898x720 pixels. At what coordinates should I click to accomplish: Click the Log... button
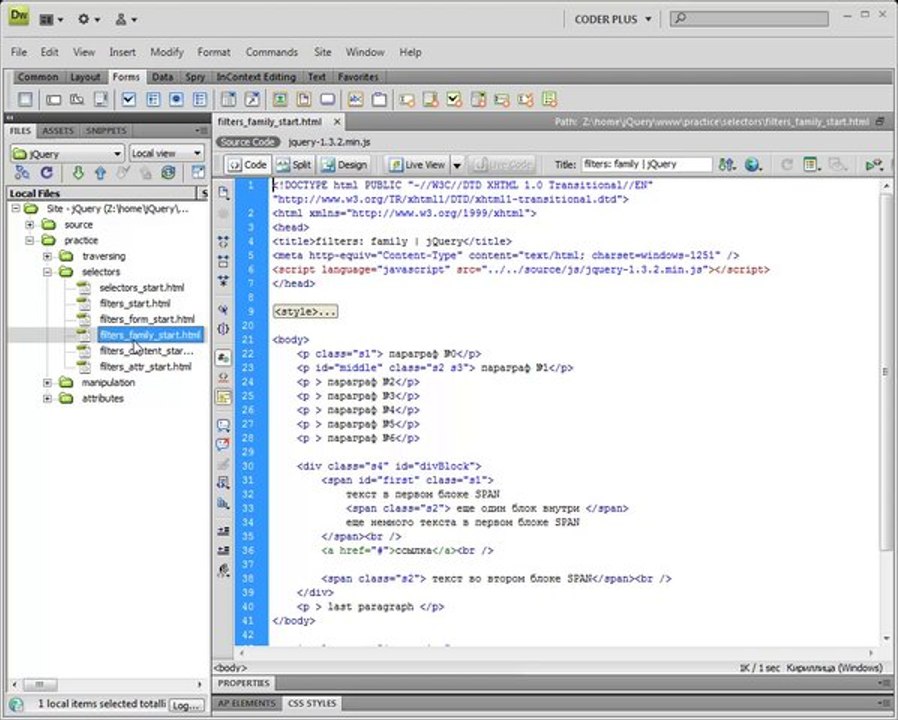(187, 706)
